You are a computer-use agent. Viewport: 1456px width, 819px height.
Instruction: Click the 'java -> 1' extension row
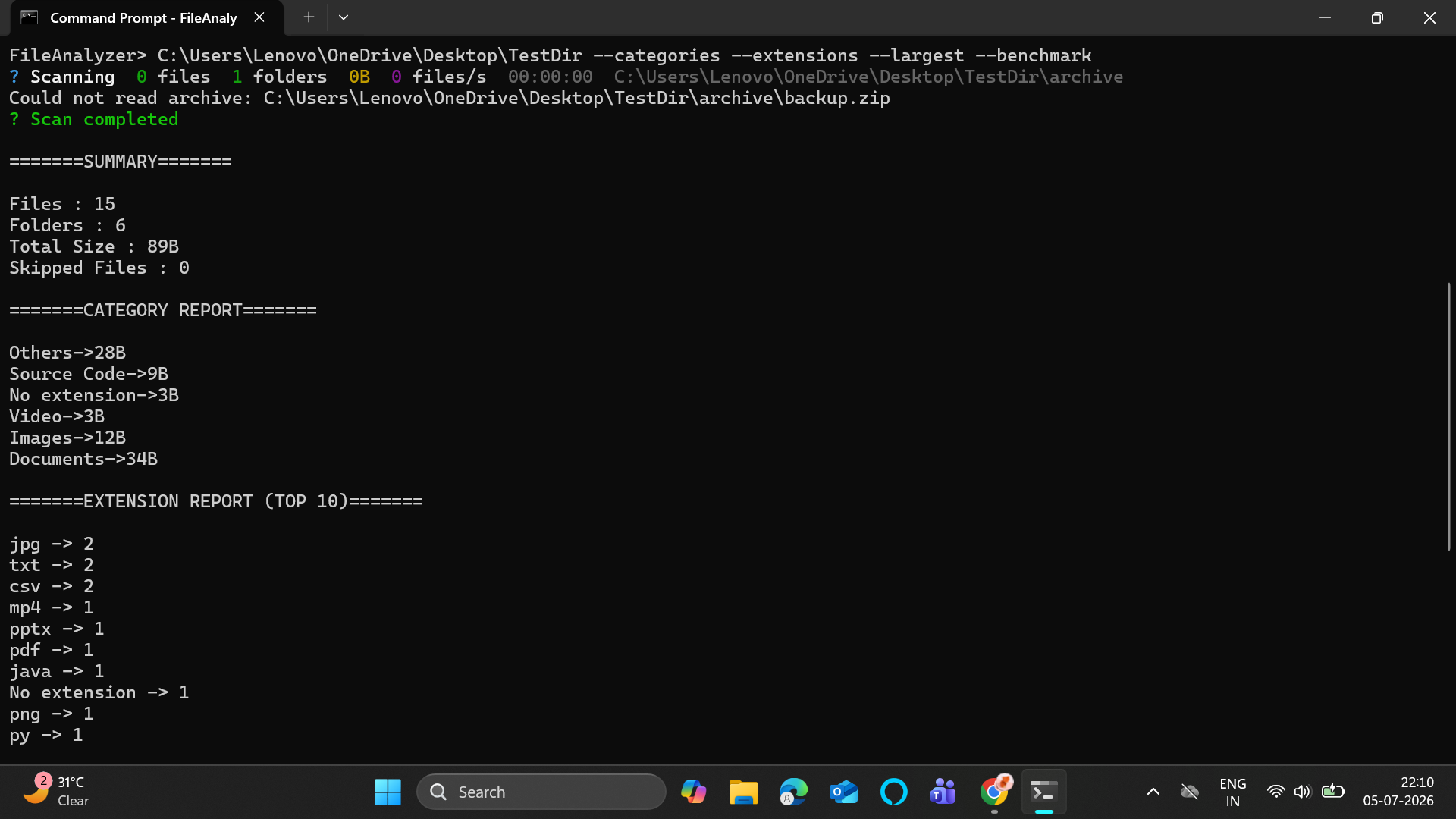click(57, 671)
